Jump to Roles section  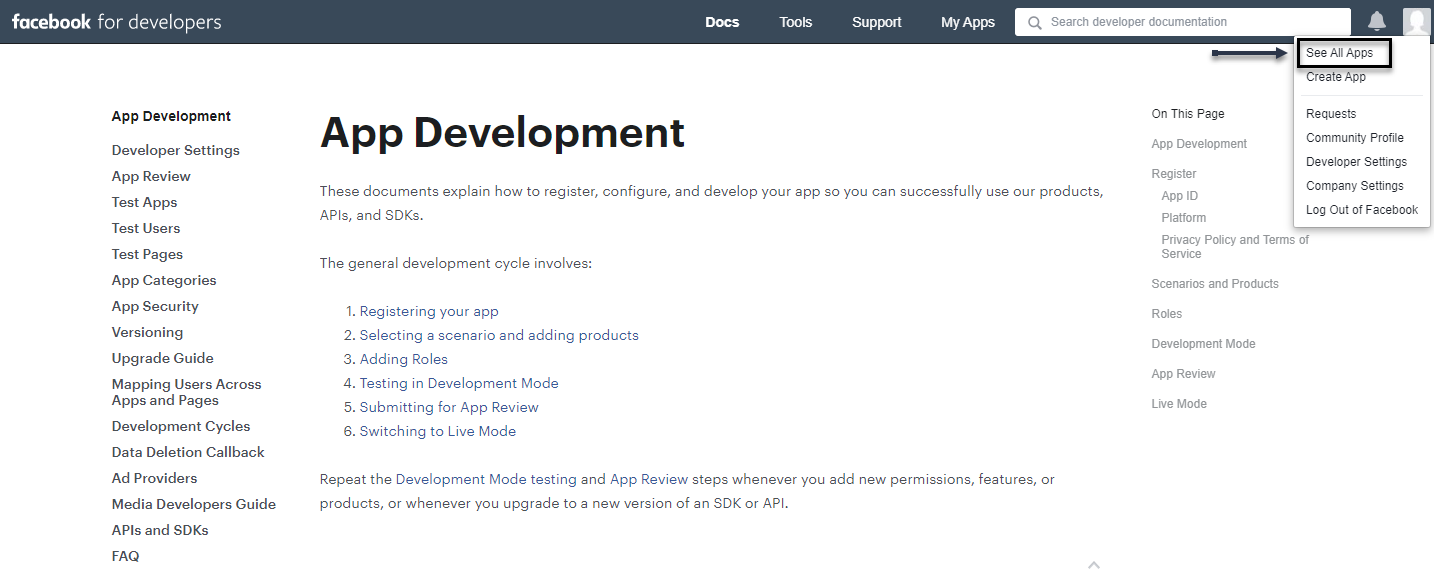1167,314
